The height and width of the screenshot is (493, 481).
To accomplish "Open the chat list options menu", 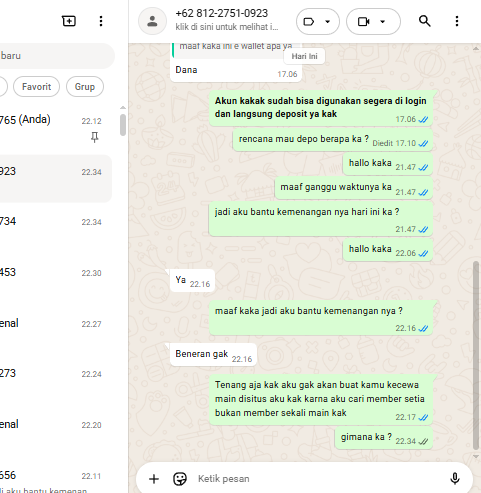I will [x=101, y=21].
